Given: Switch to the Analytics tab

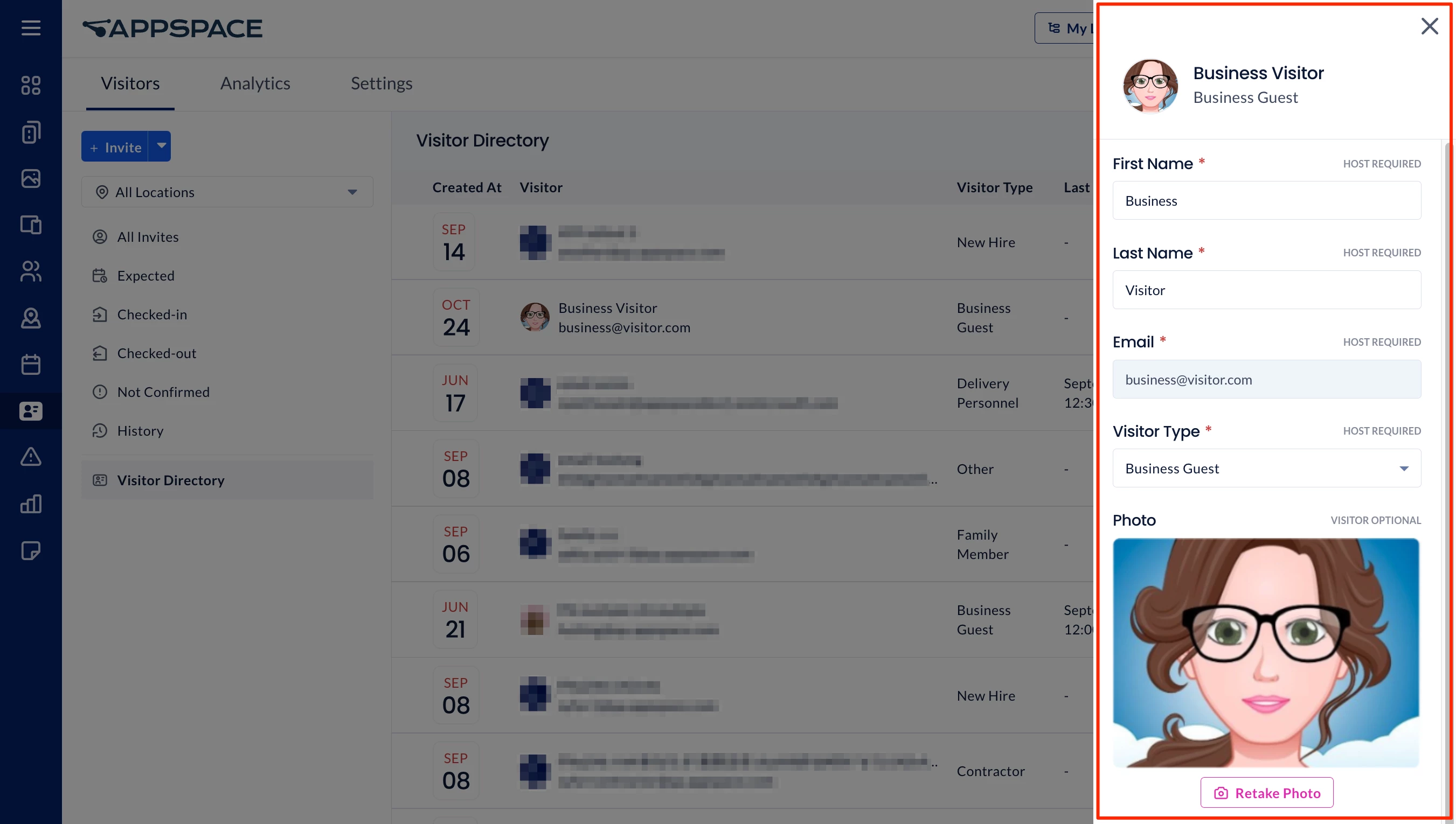Looking at the screenshot, I should coord(255,83).
